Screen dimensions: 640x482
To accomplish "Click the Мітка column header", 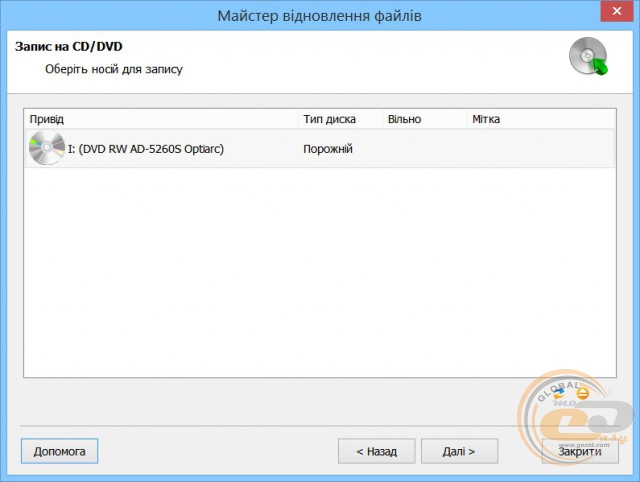I will point(541,119).
